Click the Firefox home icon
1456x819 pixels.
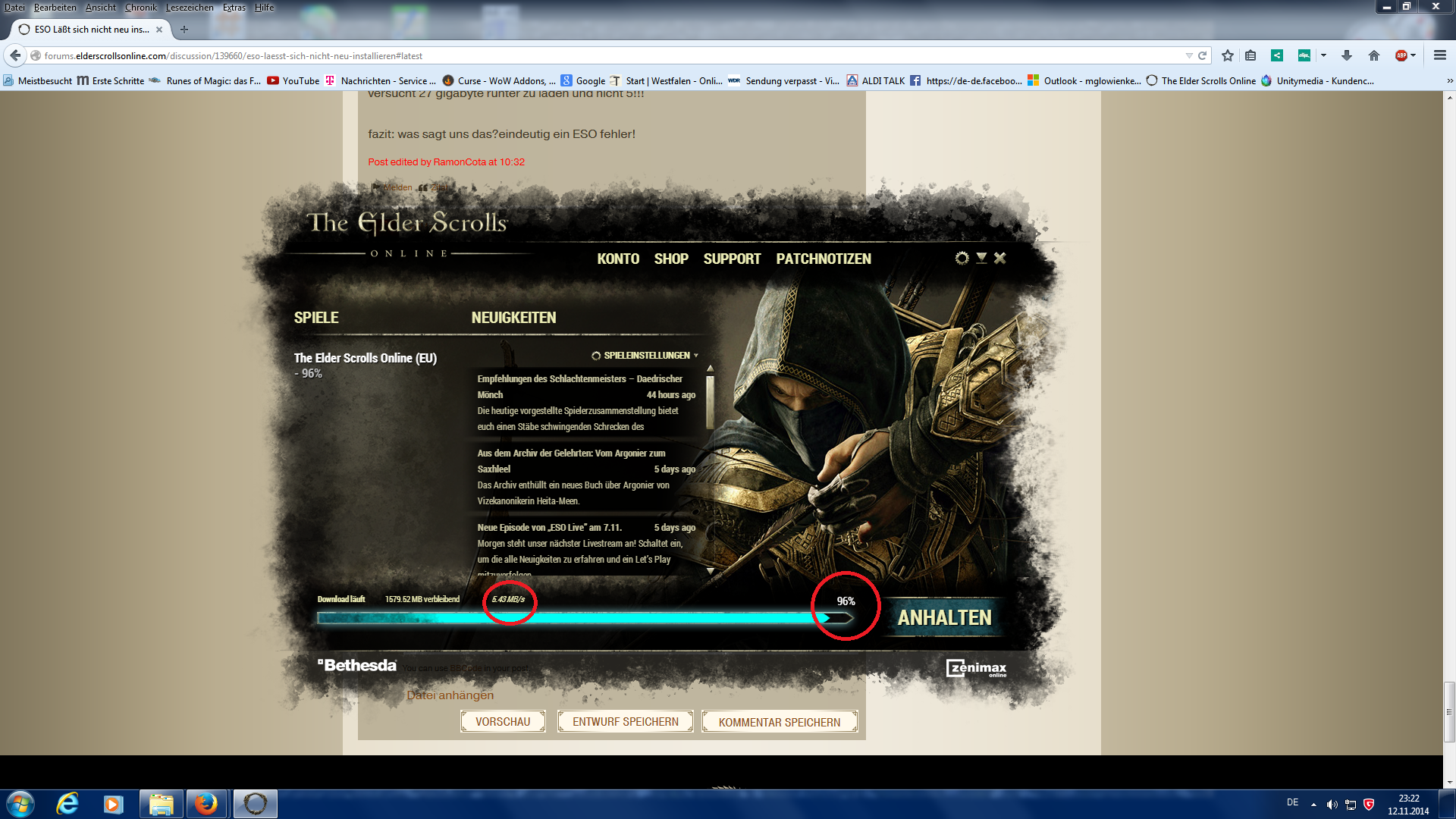pyautogui.click(x=1374, y=55)
